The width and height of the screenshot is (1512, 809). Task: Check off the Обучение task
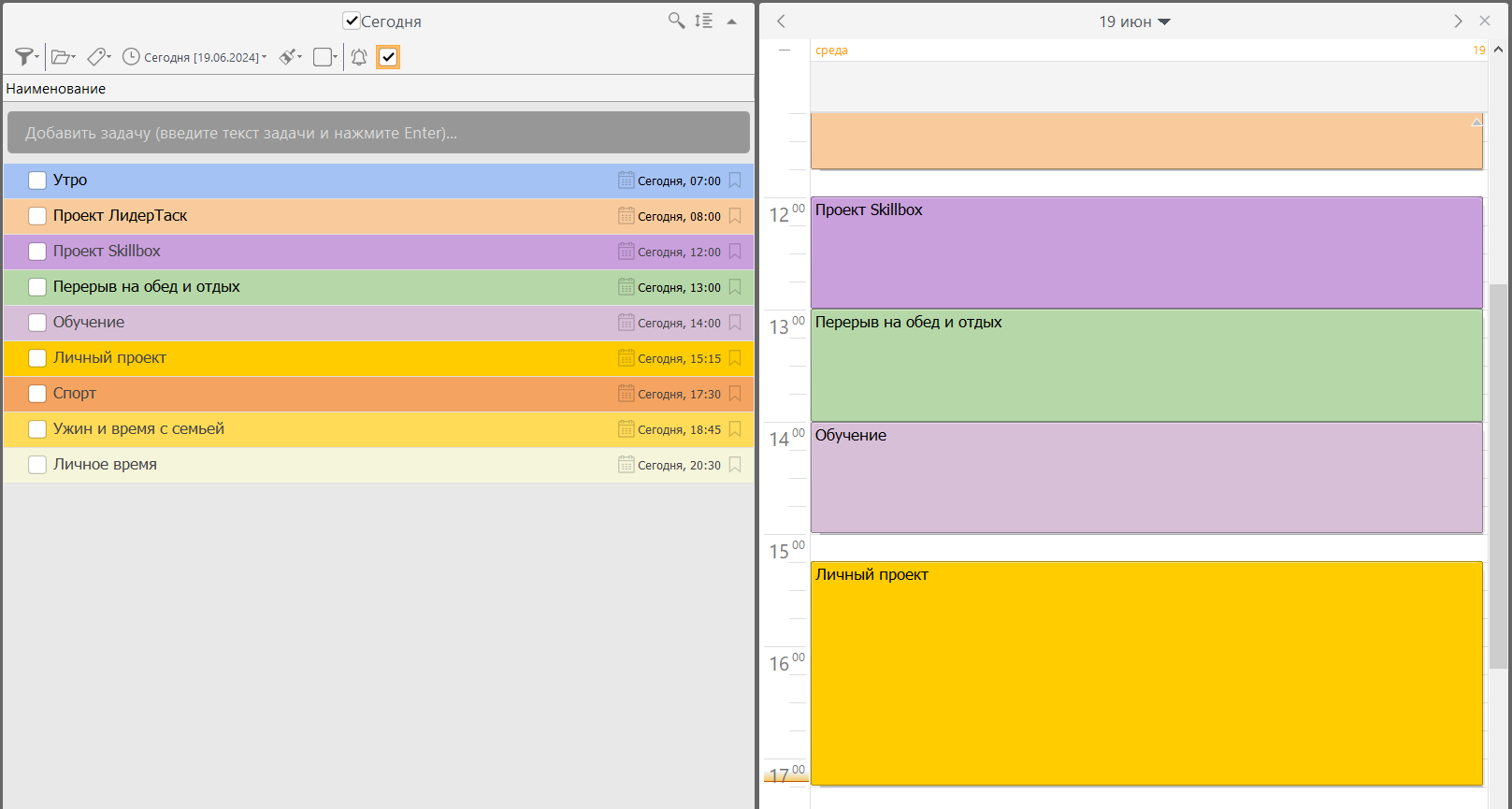click(37, 323)
